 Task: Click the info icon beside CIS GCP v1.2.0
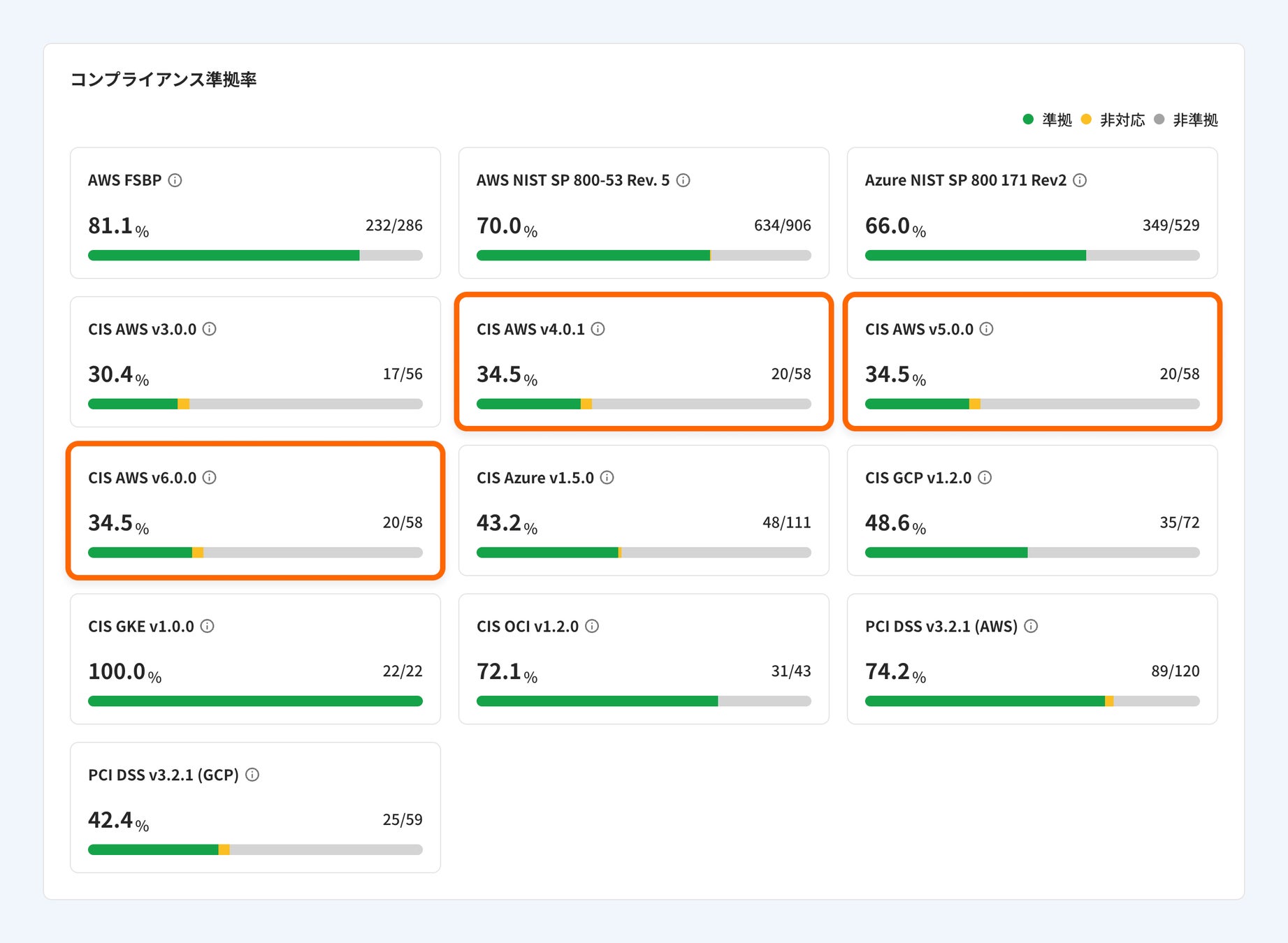pyautogui.click(x=985, y=478)
